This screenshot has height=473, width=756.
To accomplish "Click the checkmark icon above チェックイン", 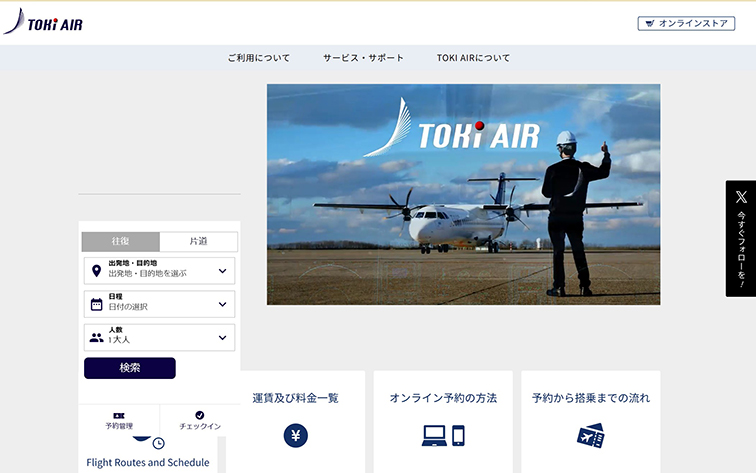I will (x=200, y=415).
